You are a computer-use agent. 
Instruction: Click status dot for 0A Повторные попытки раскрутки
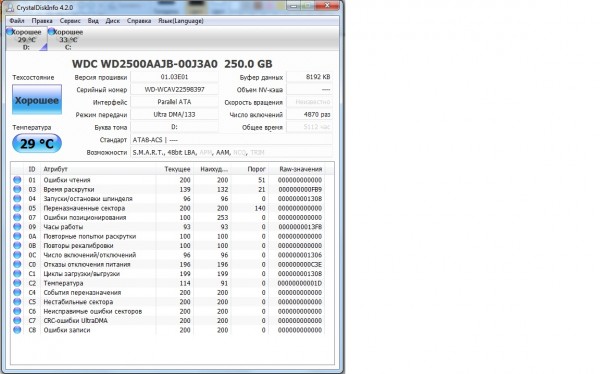[17, 236]
